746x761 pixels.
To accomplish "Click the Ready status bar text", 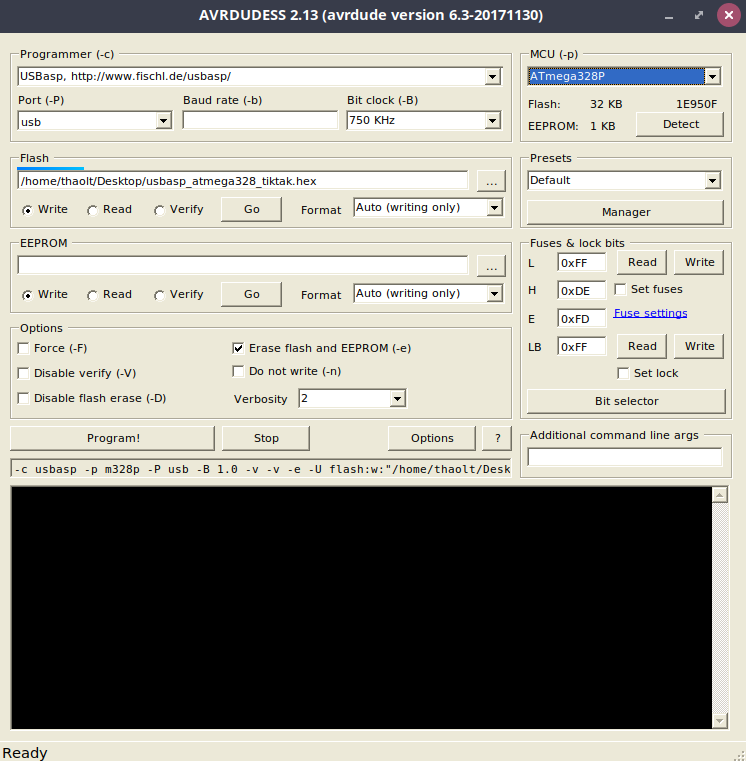I will 25,753.
